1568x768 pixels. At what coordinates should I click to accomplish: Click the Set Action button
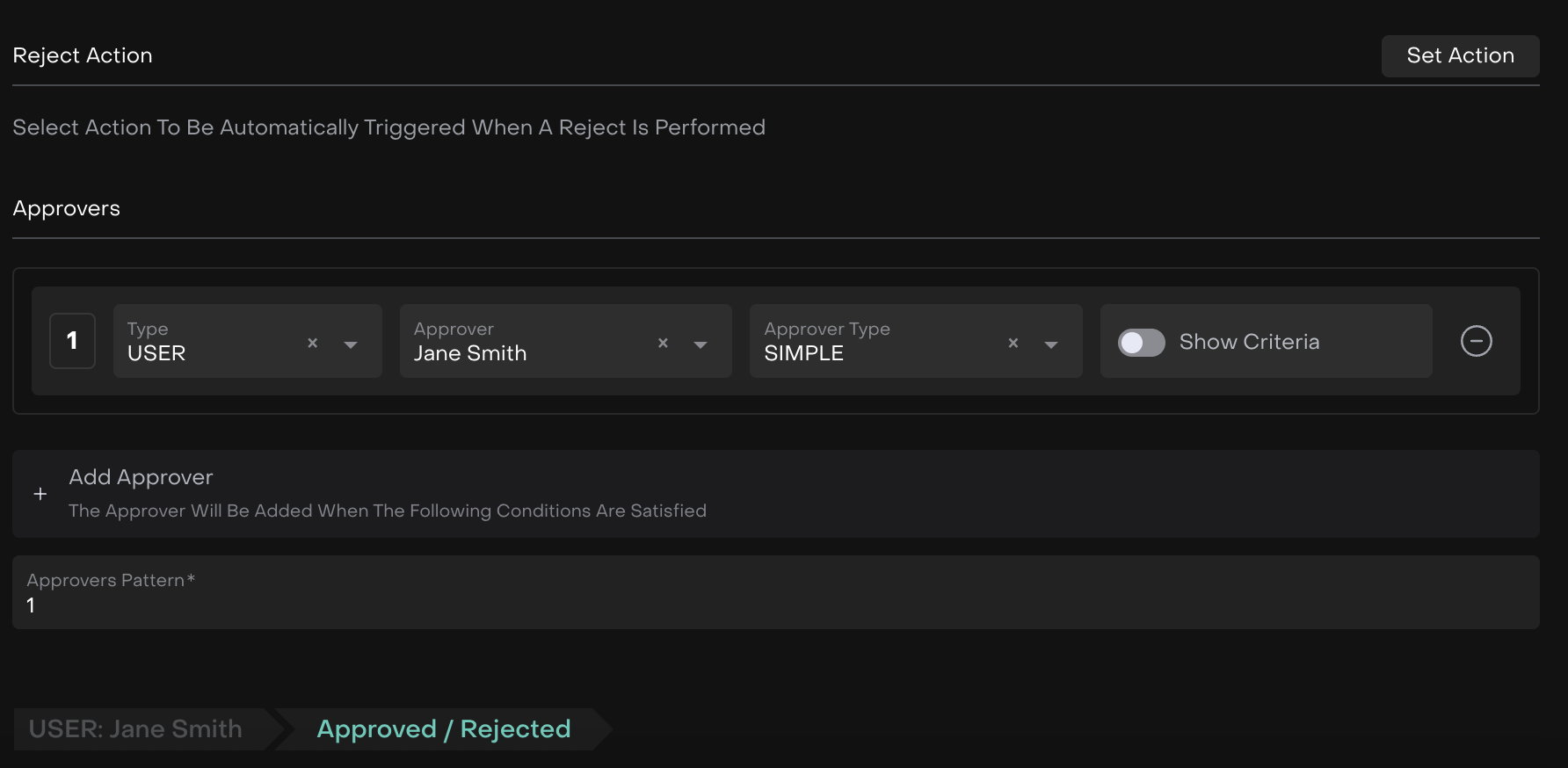(1460, 56)
